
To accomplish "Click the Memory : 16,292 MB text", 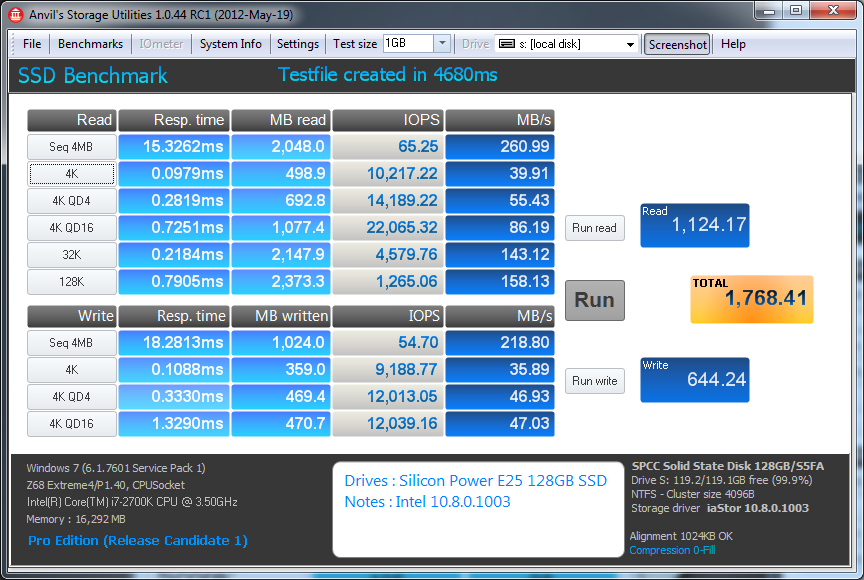I will coord(76,519).
